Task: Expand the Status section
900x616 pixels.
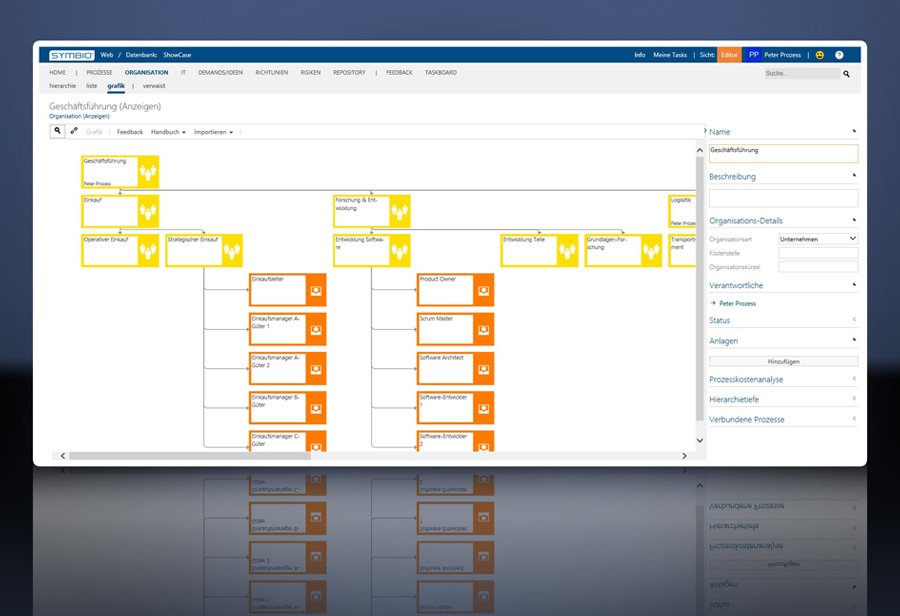Action: coord(854,319)
